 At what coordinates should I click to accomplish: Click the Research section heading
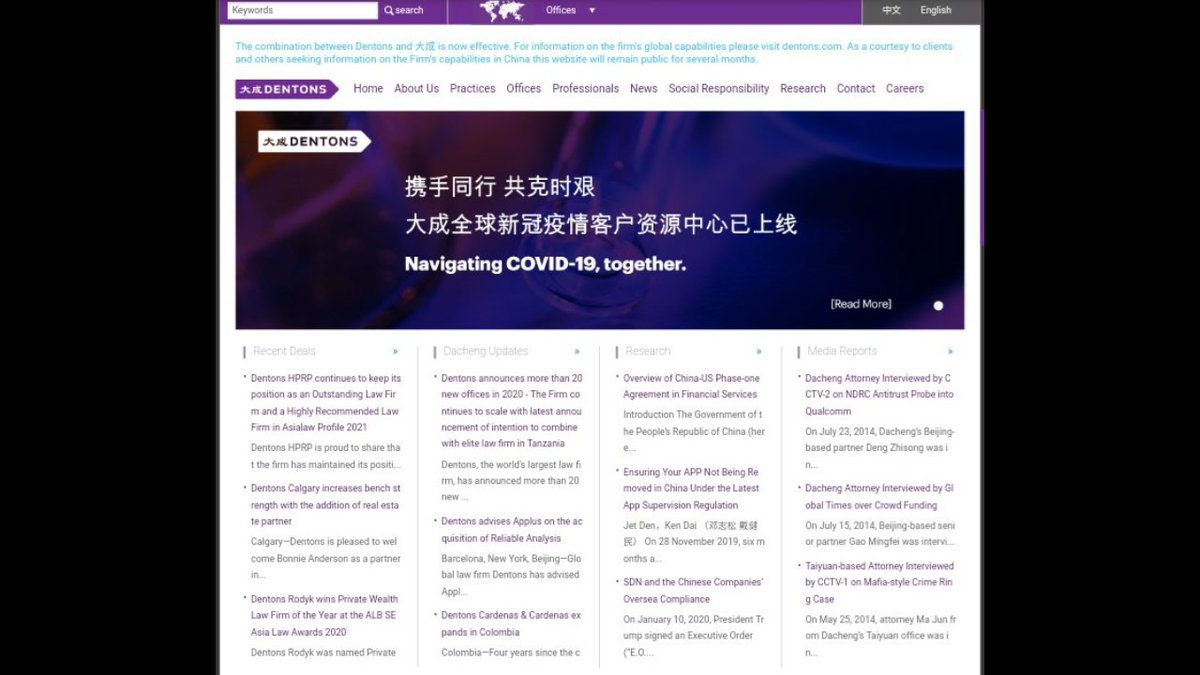pyautogui.click(x=648, y=352)
